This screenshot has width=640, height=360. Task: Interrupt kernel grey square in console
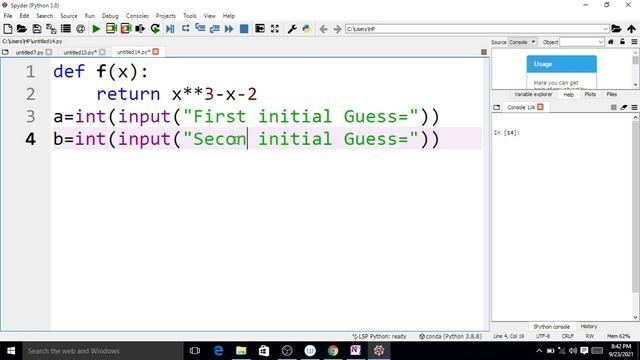(x=613, y=107)
